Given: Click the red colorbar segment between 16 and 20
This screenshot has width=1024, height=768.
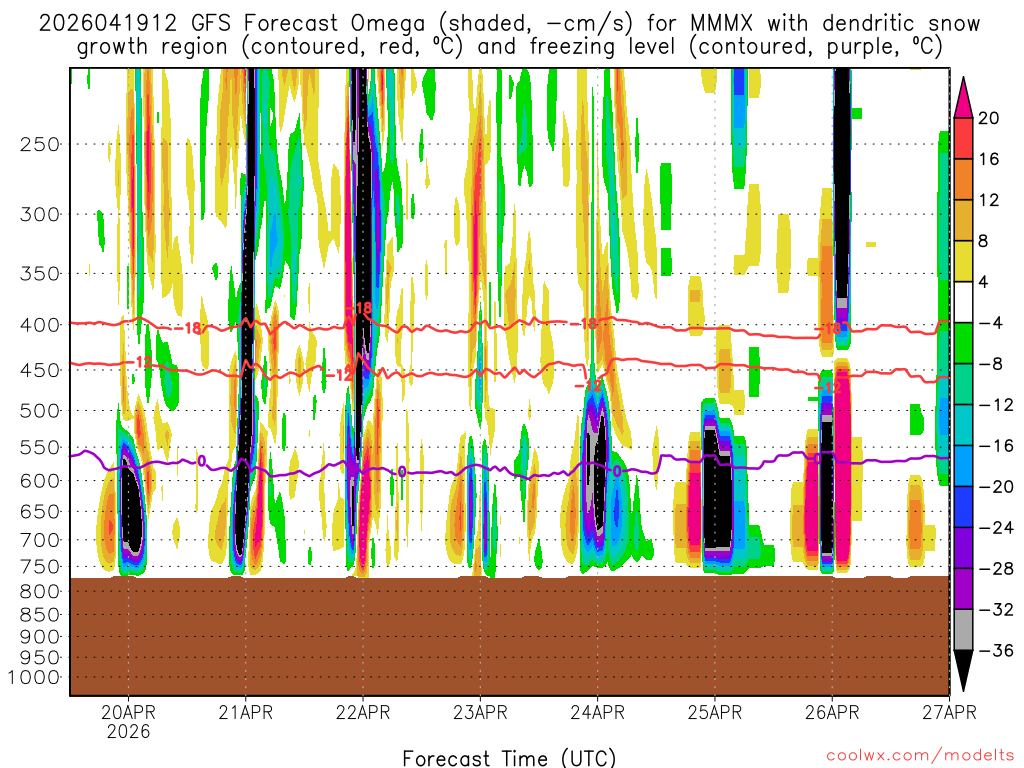Looking at the screenshot, I should click(x=964, y=138).
